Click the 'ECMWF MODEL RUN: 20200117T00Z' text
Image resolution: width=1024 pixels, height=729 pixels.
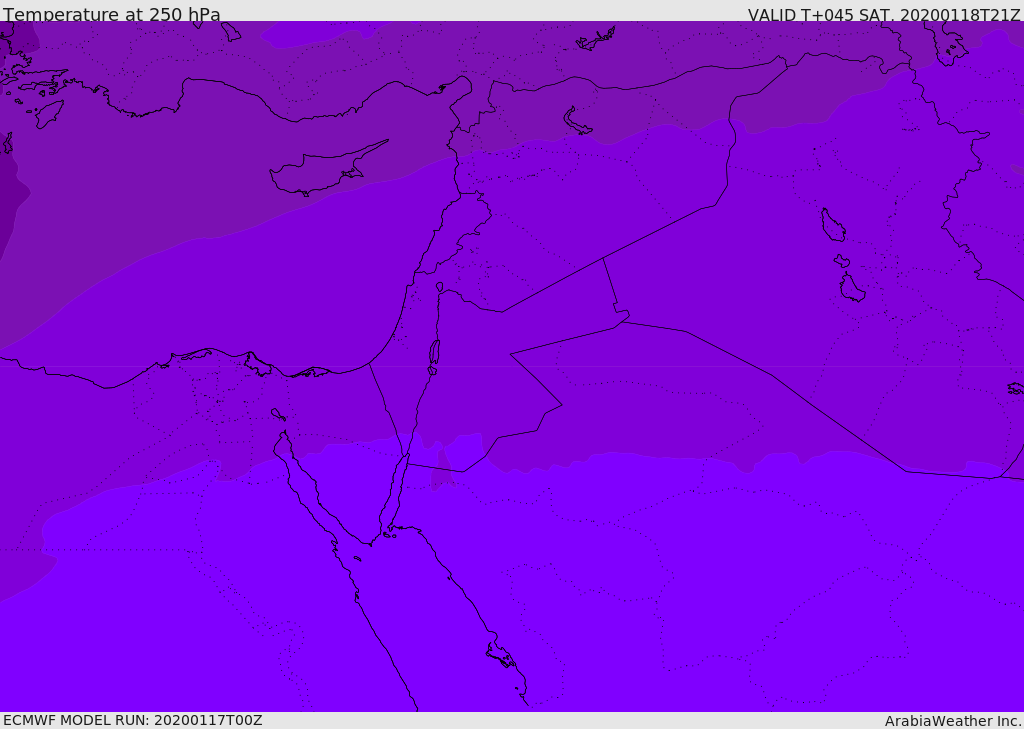click(133, 720)
